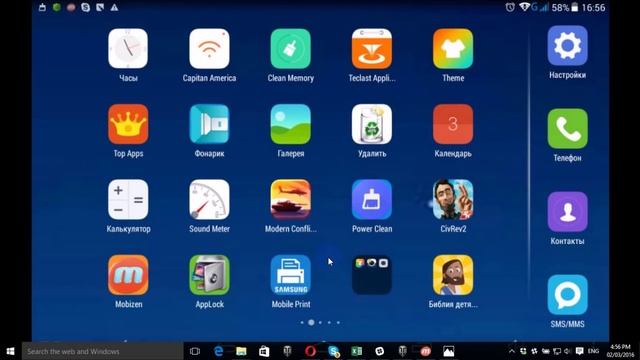640x360 pixels.
Task: Tap the warning triangle notification icon
Action: (x=115, y=7)
